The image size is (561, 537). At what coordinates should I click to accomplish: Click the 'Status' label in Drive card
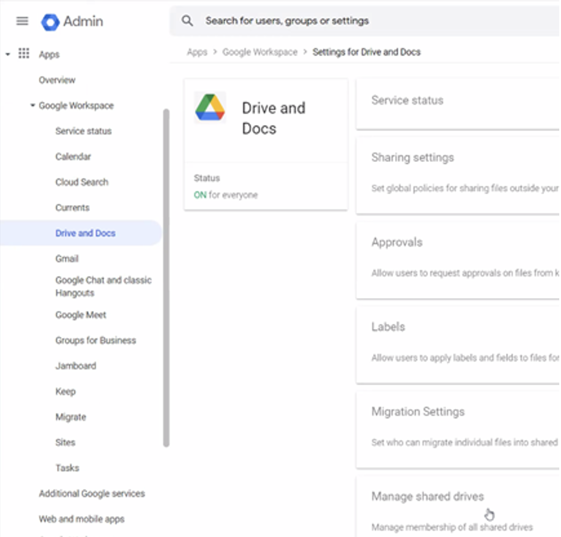point(206,178)
